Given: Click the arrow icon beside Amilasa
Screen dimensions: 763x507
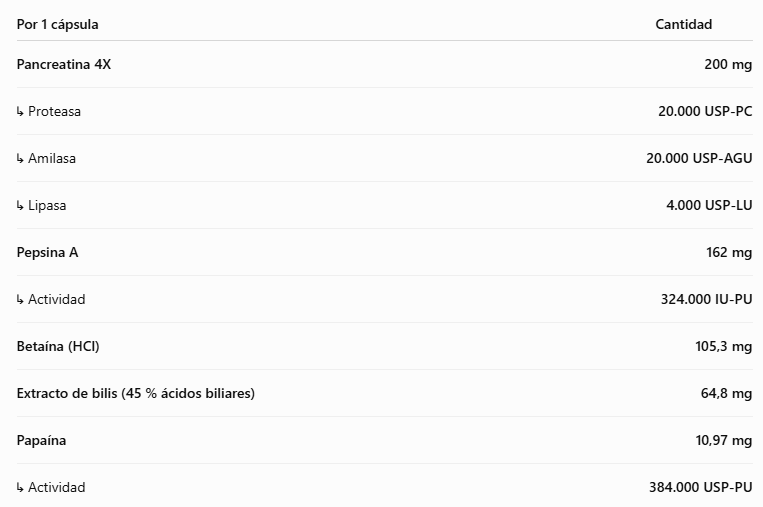Looking at the screenshot, I should click(x=20, y=159).
